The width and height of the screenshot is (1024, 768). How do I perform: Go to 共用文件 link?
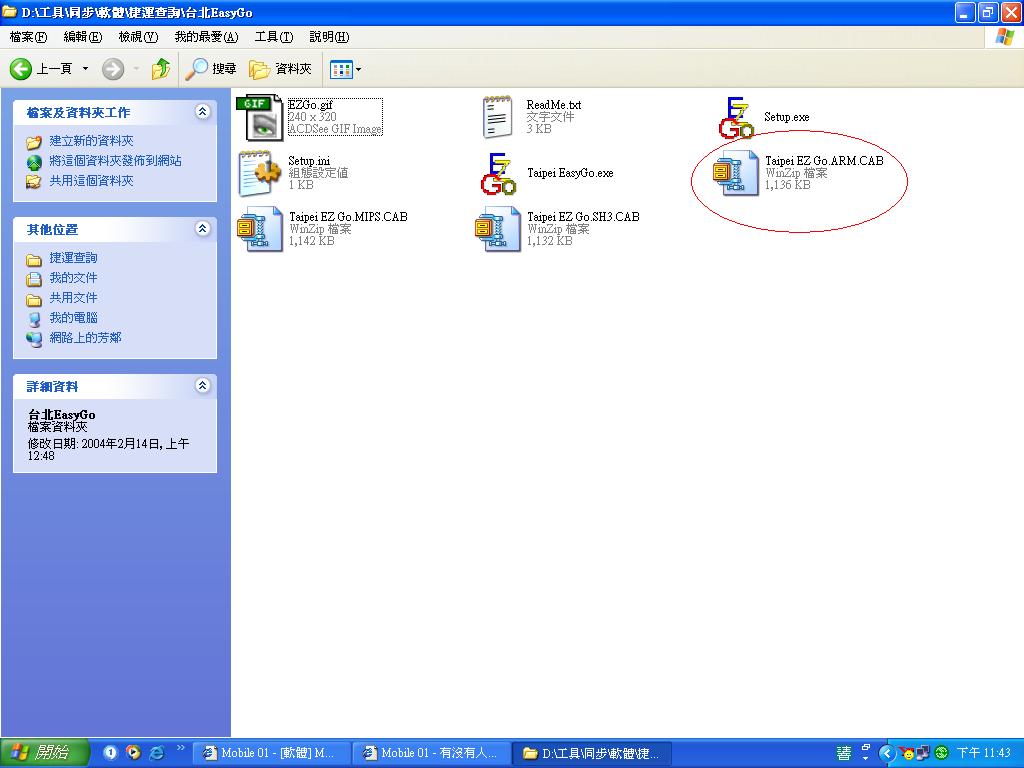[x=73, y=298]
